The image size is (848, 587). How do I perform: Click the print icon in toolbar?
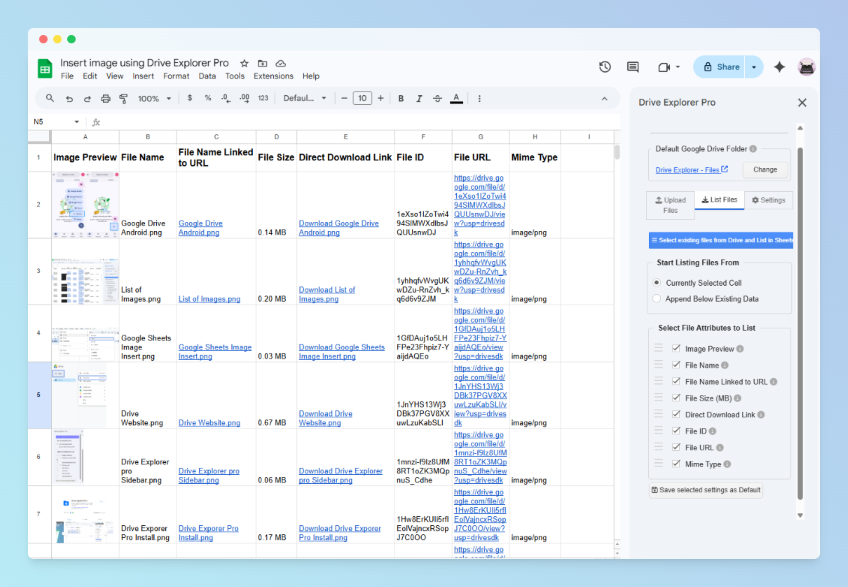pos(105,99)
